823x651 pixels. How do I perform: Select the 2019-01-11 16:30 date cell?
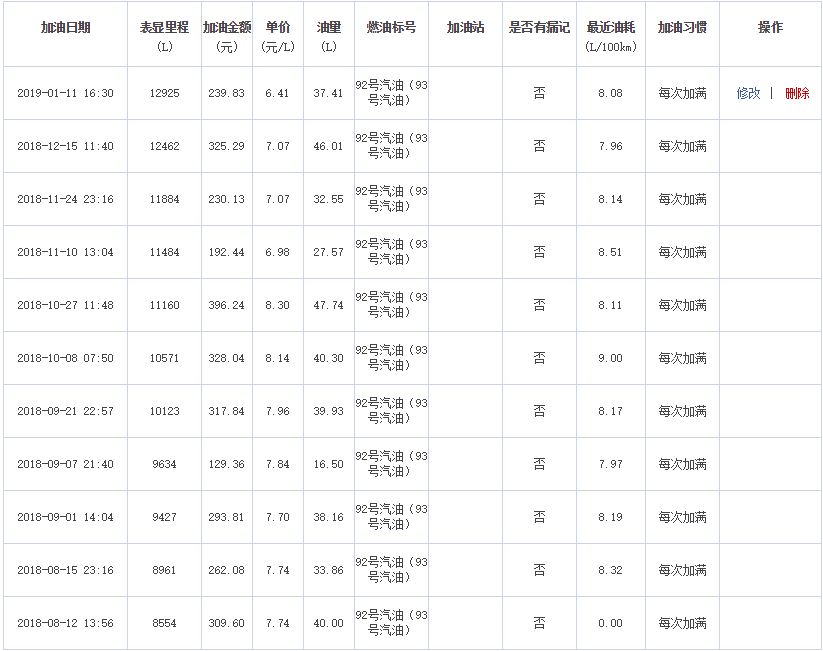[66, 93]
